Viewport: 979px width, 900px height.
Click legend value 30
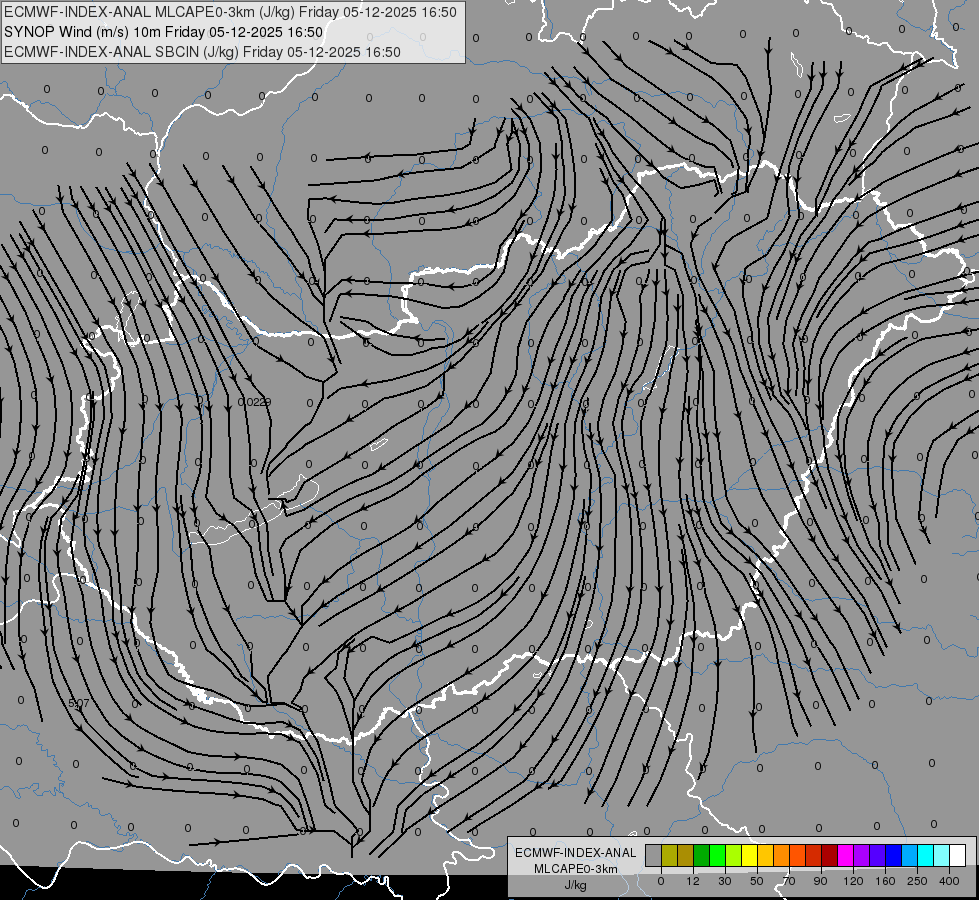click(725, 881)
